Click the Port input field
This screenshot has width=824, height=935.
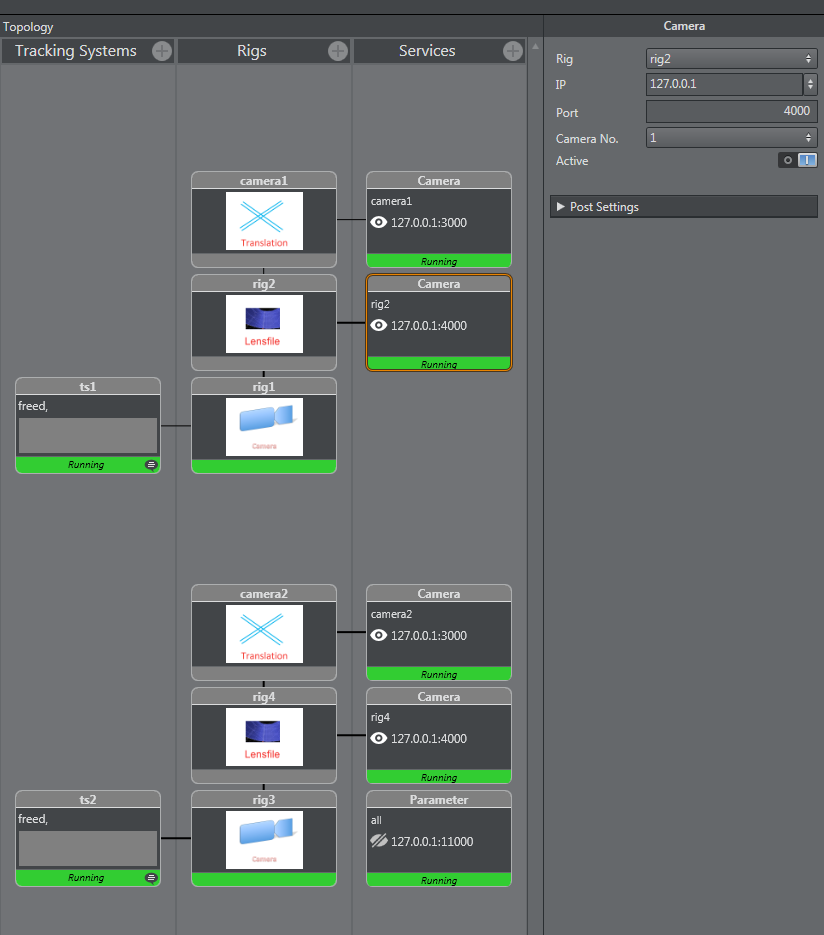[x=731, y=112]
